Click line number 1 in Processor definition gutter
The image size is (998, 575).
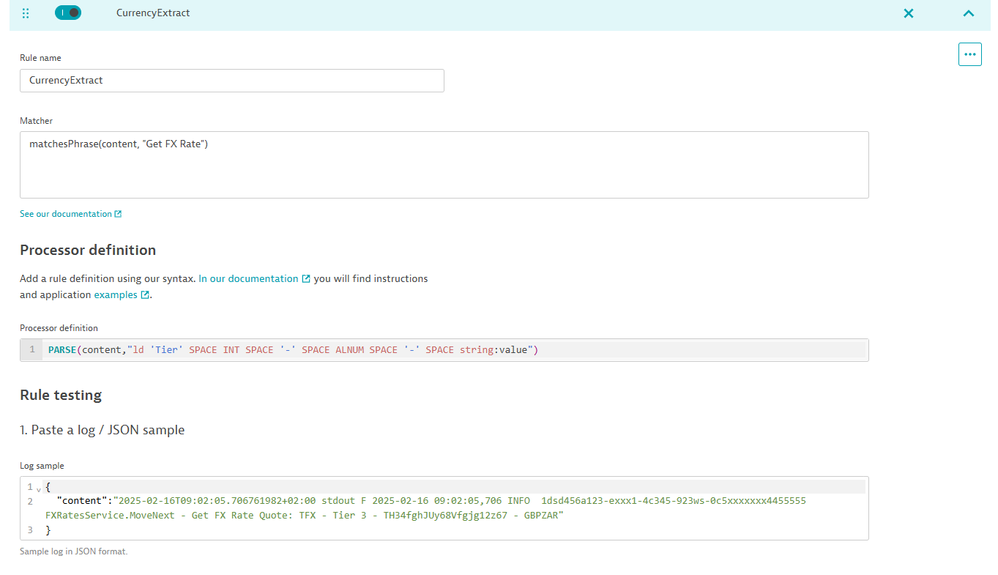coord(32,350)
